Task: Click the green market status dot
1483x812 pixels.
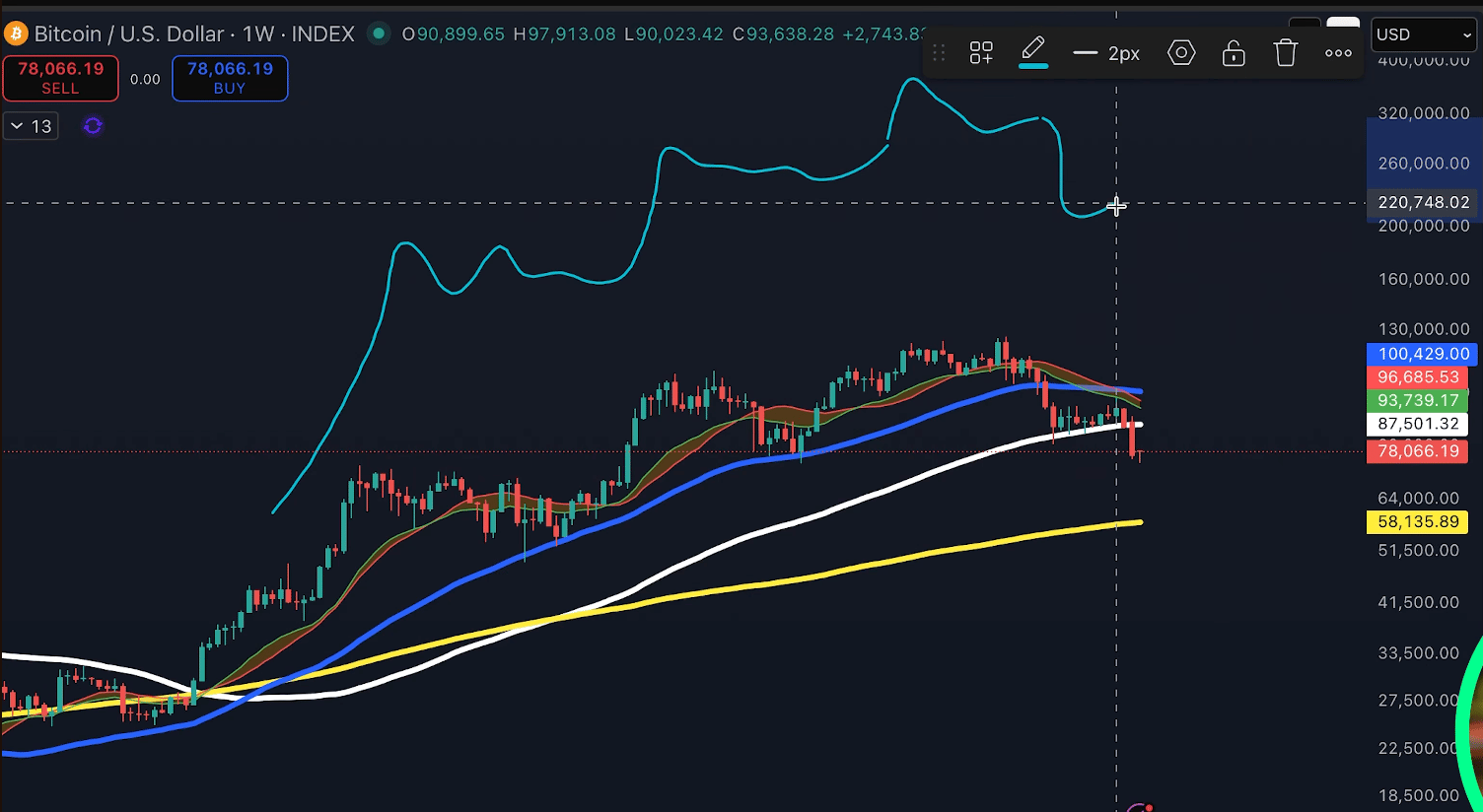Action: pos(378,34)
